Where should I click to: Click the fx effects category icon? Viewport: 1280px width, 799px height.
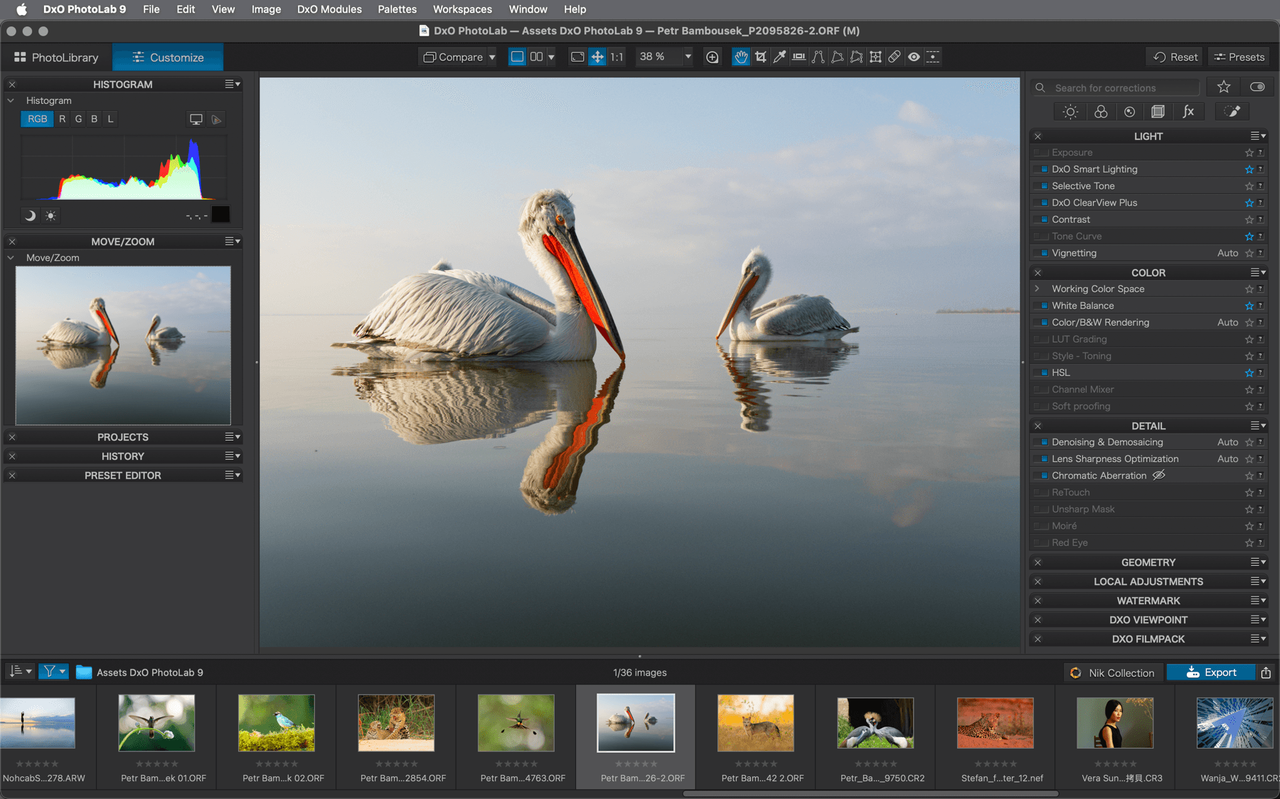[1188, 111]
